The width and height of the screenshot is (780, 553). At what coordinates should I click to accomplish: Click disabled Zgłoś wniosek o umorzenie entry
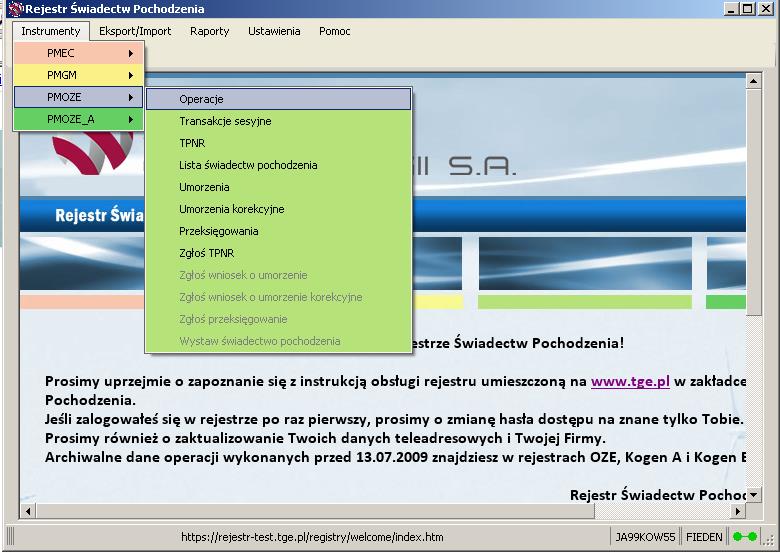[279, 275]
